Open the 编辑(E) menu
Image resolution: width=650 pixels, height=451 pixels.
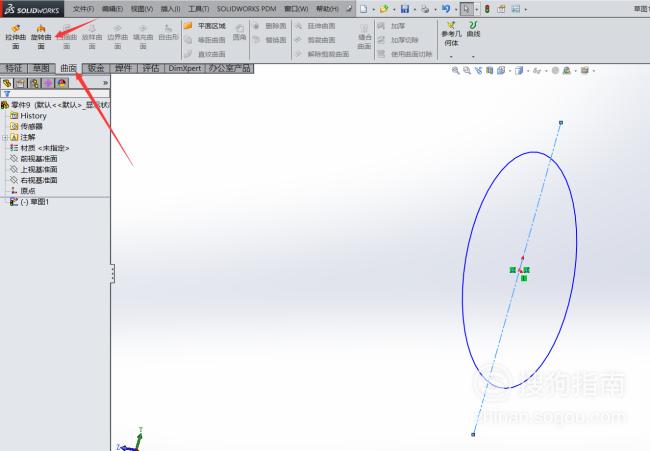(112, 9)
